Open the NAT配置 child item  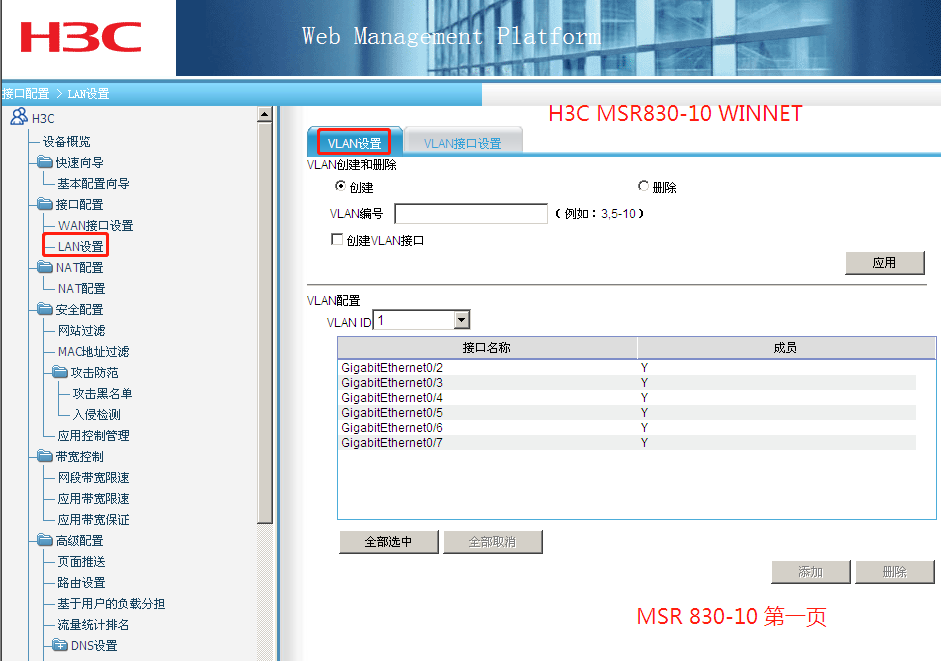(82, 289)
